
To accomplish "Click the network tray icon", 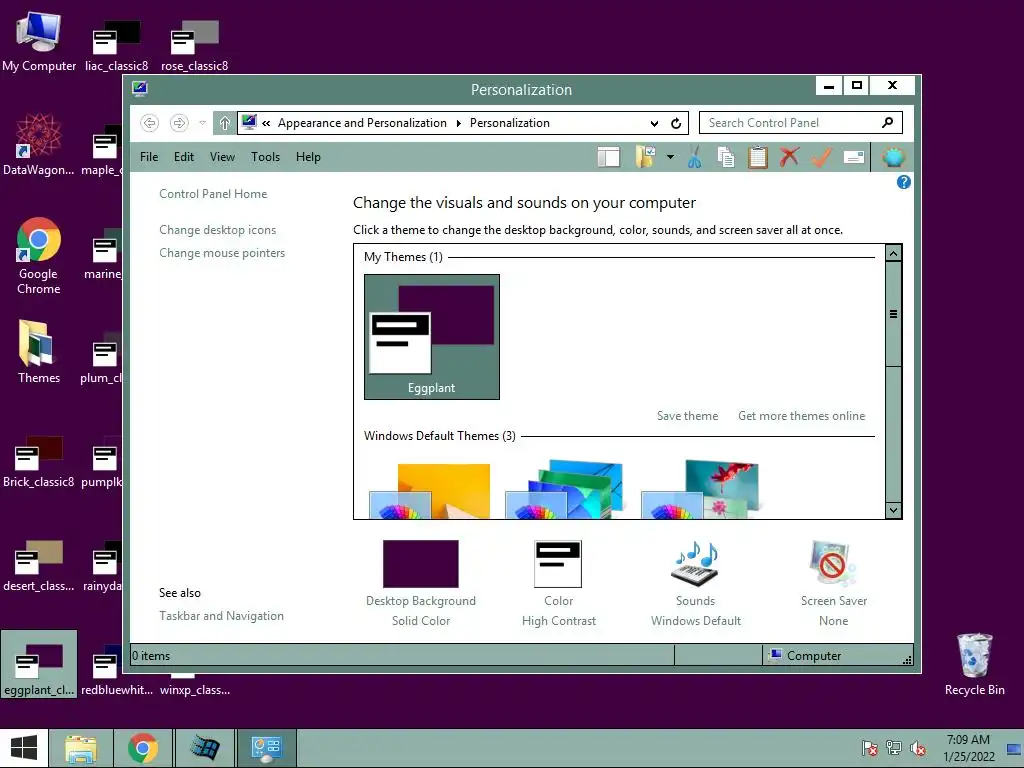I will (893, 748).
